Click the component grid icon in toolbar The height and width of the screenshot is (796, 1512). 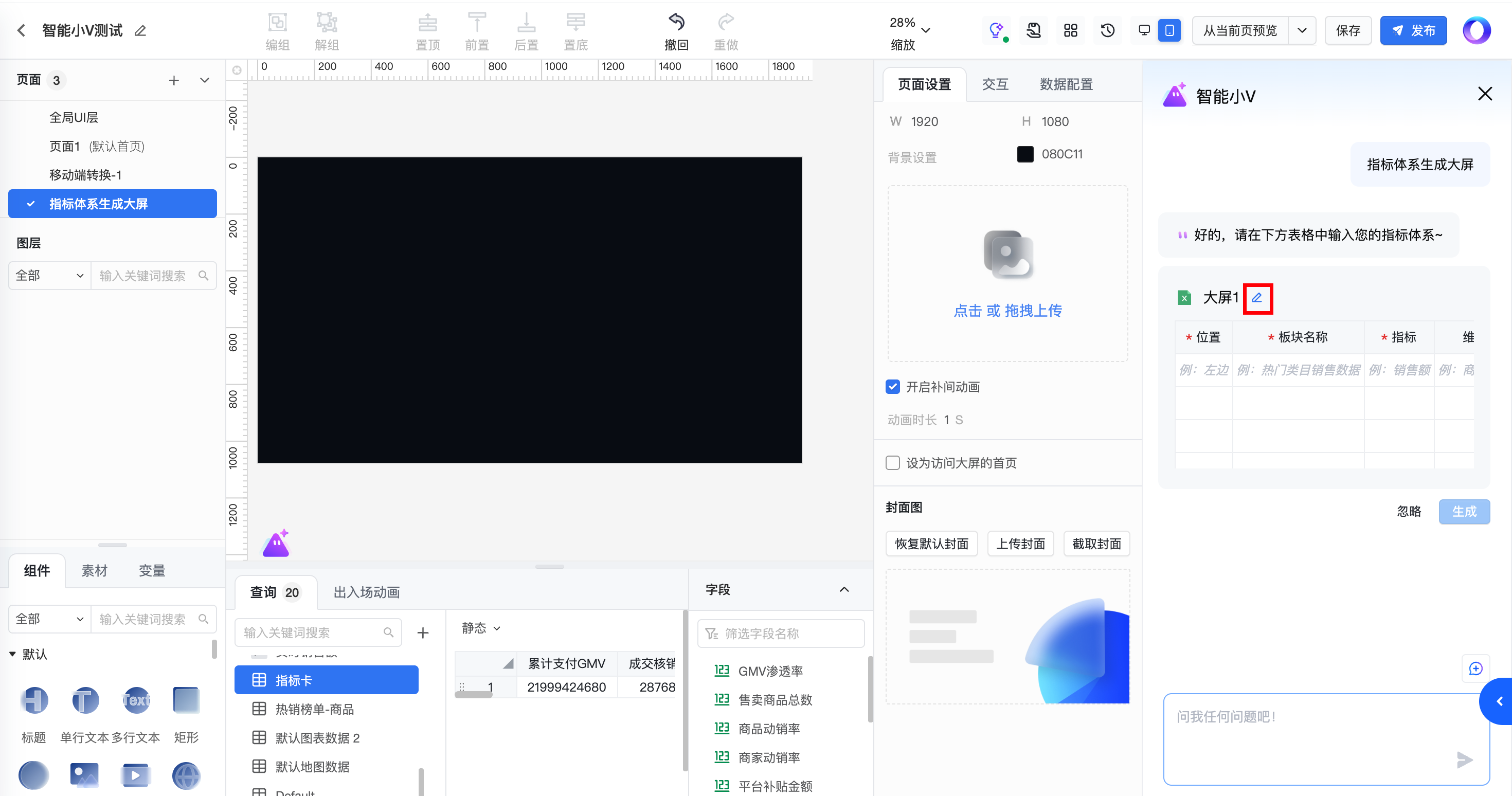(x=1070, y=30)
